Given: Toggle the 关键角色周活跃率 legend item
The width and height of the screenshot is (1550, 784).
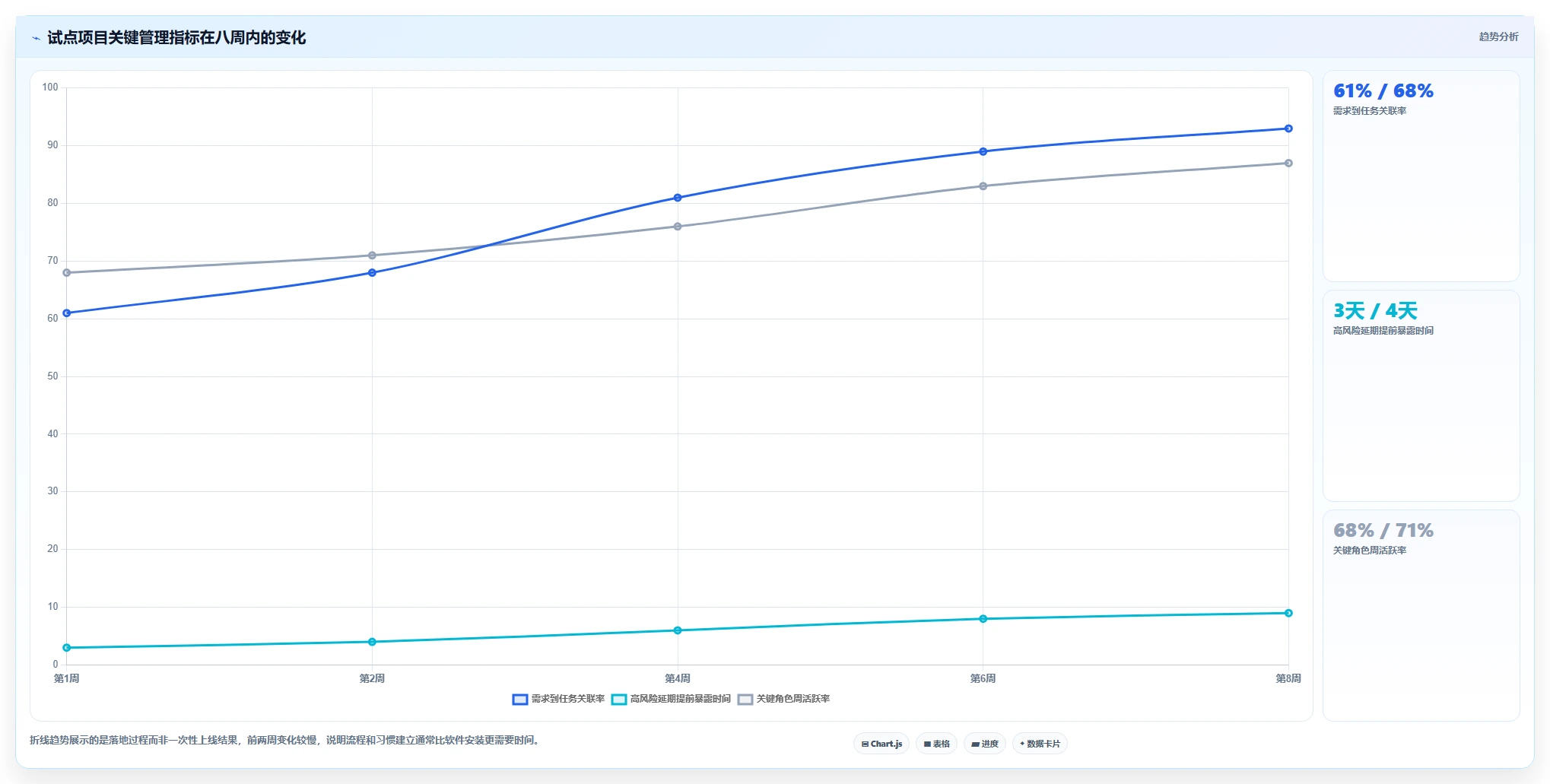Looking at the screenshot, I should (784, 699).
